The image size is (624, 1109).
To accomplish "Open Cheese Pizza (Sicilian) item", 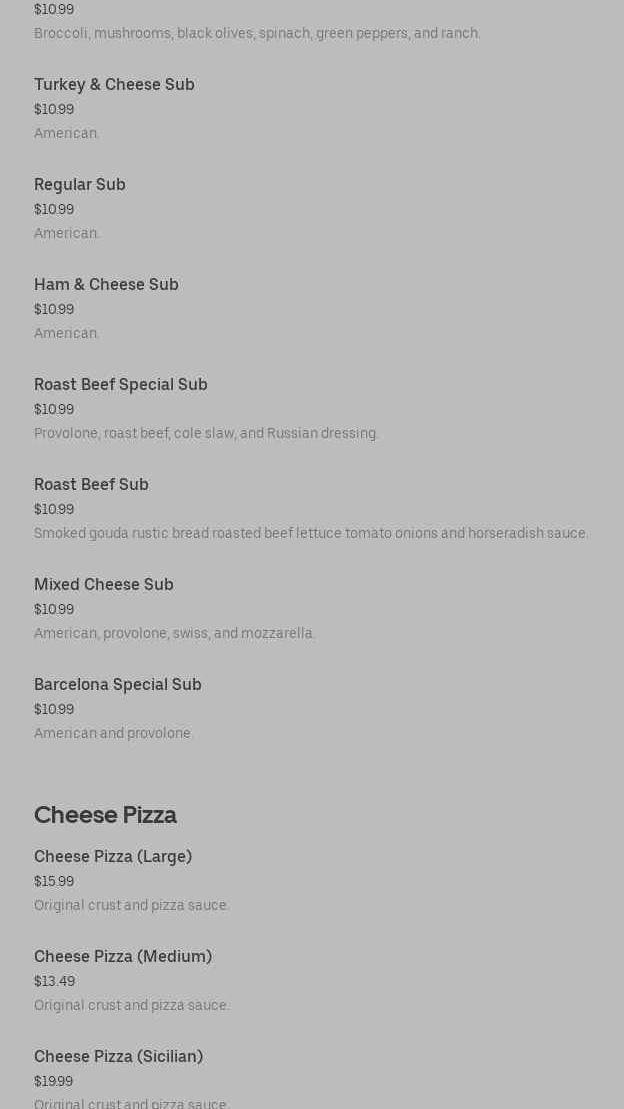I will [118, 1057].
